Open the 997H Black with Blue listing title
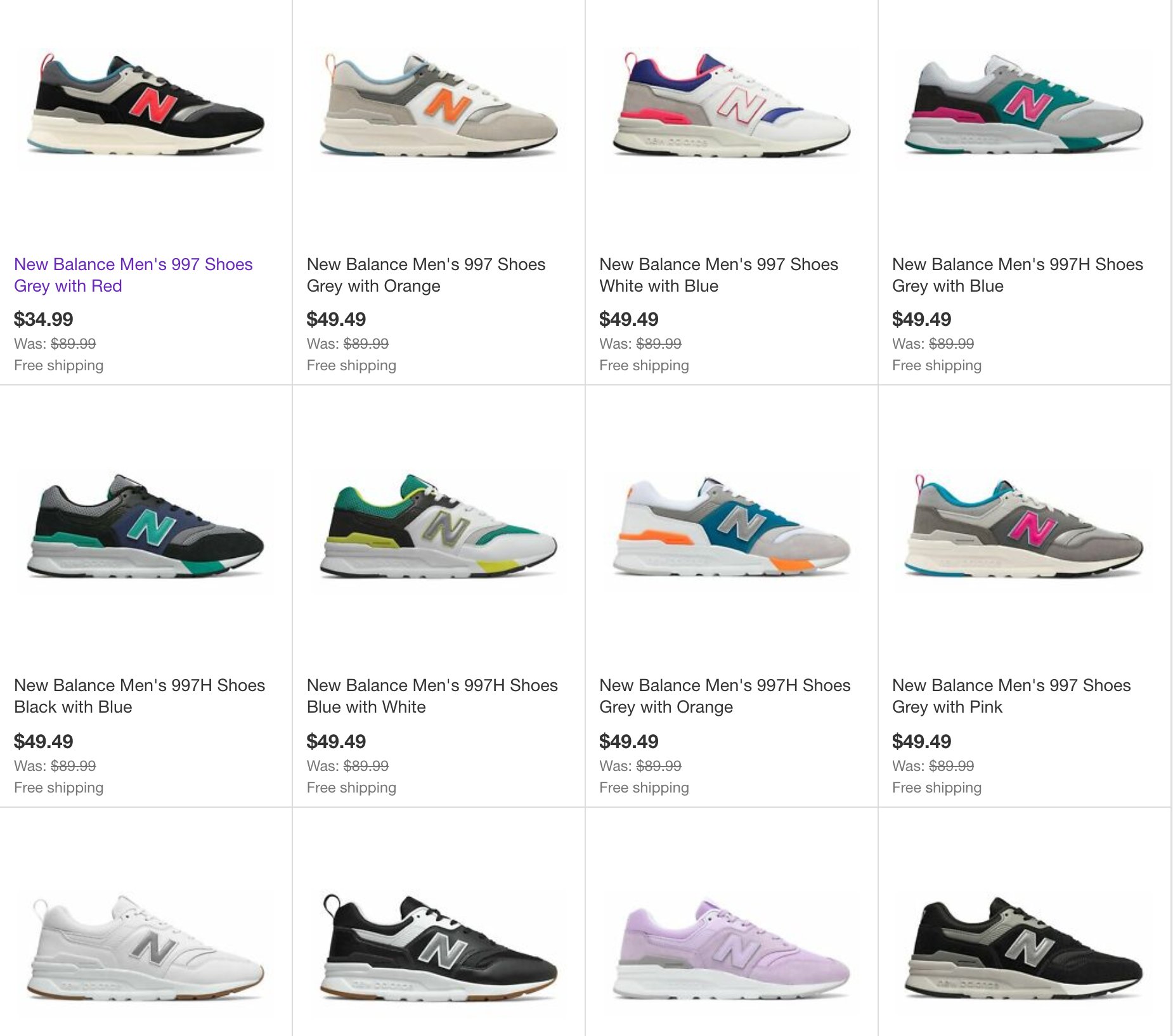Screen dimensions: 1173x1036 click(139, 696)
